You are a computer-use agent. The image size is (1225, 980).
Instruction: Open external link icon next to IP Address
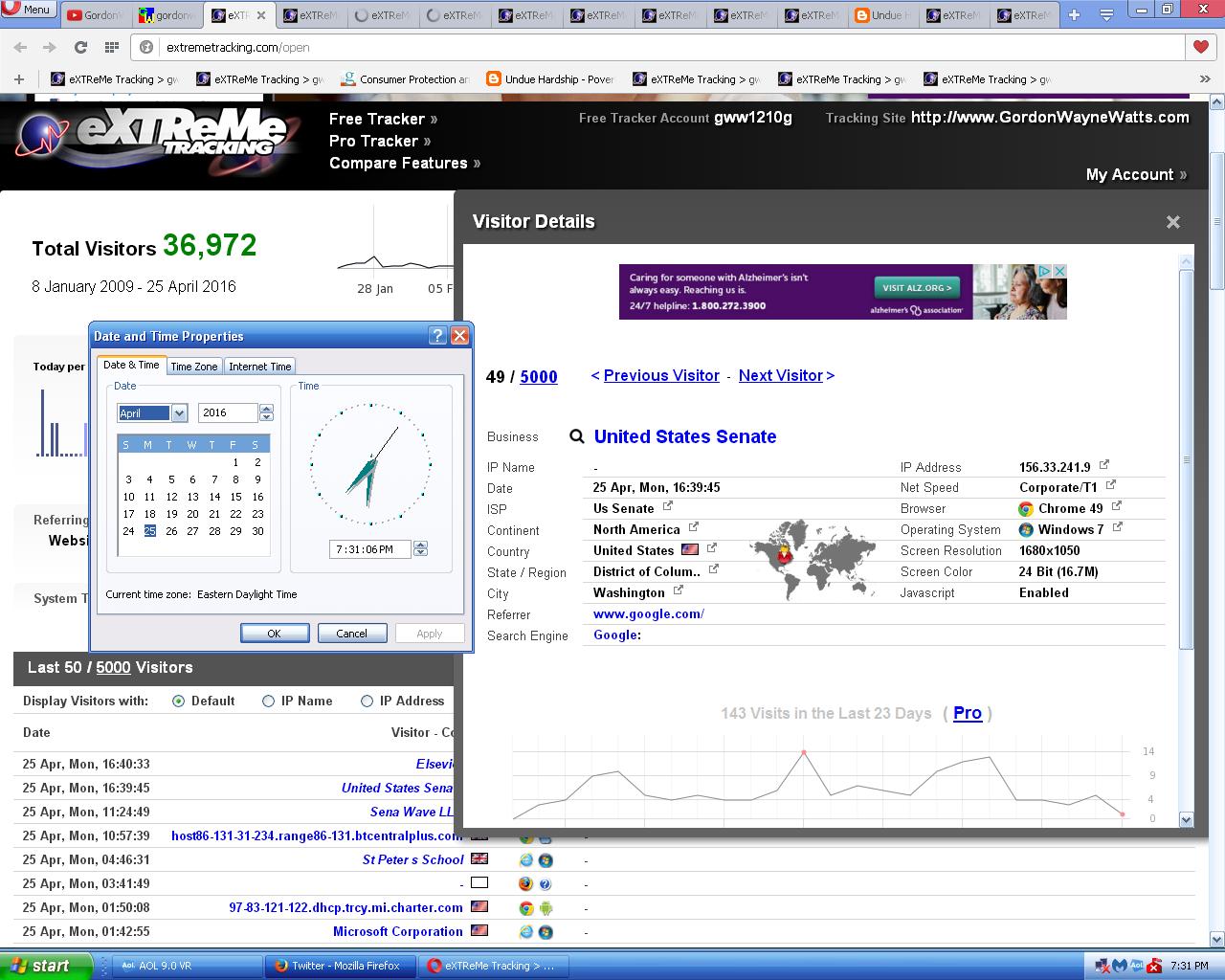coord(1103,465)
